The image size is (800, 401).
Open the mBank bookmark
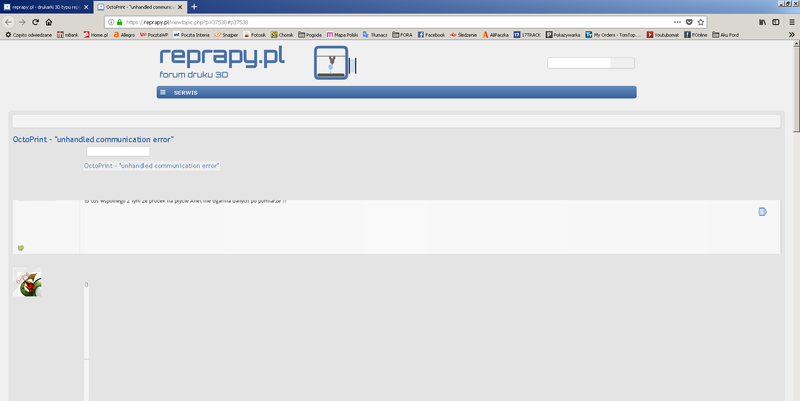click(68, 35)
